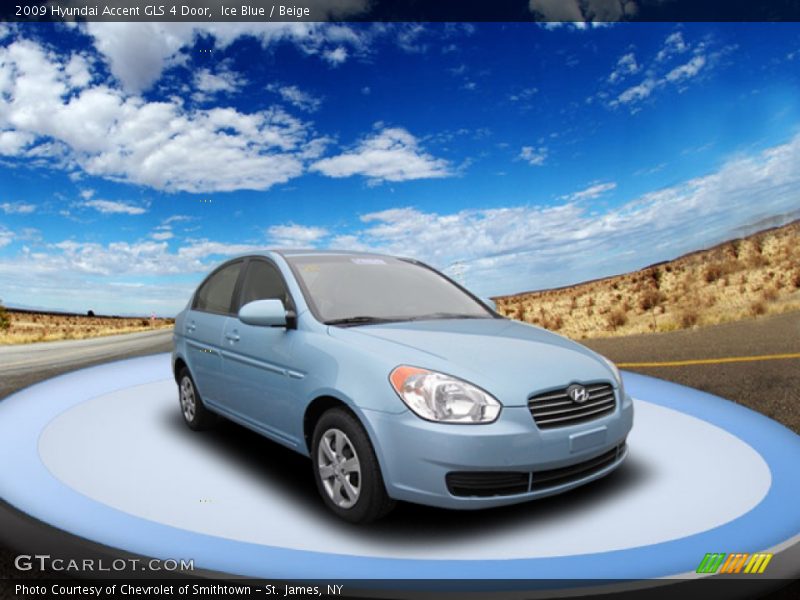Click the striped green-orange-yellow logo icon
Image resolution: width=800 pixels, height=600 pixels.
pyautogui.click(x=734, y=563)
